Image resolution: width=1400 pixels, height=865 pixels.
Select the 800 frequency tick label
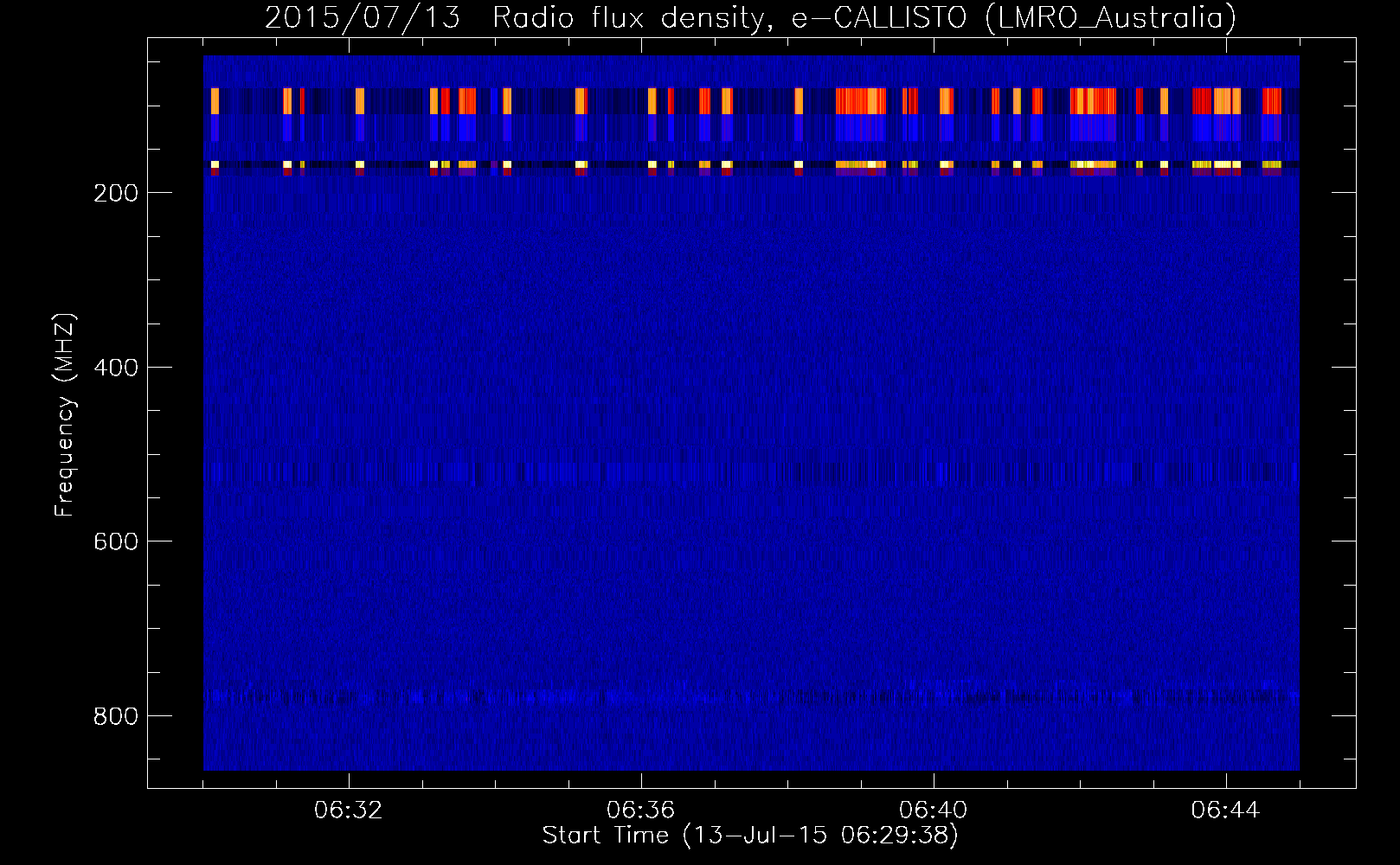click(x=116, y=716)
